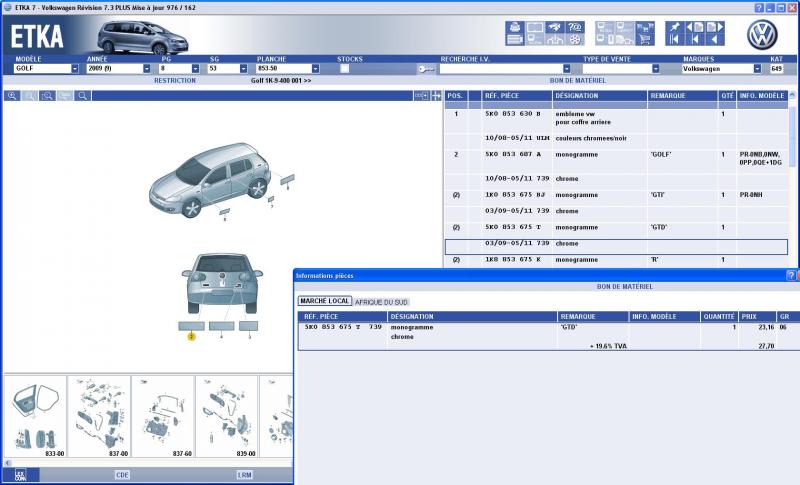Click the RESTRICTION label
Image resolution: width=800 pixels, height=485 pixels.
point(175,81)
